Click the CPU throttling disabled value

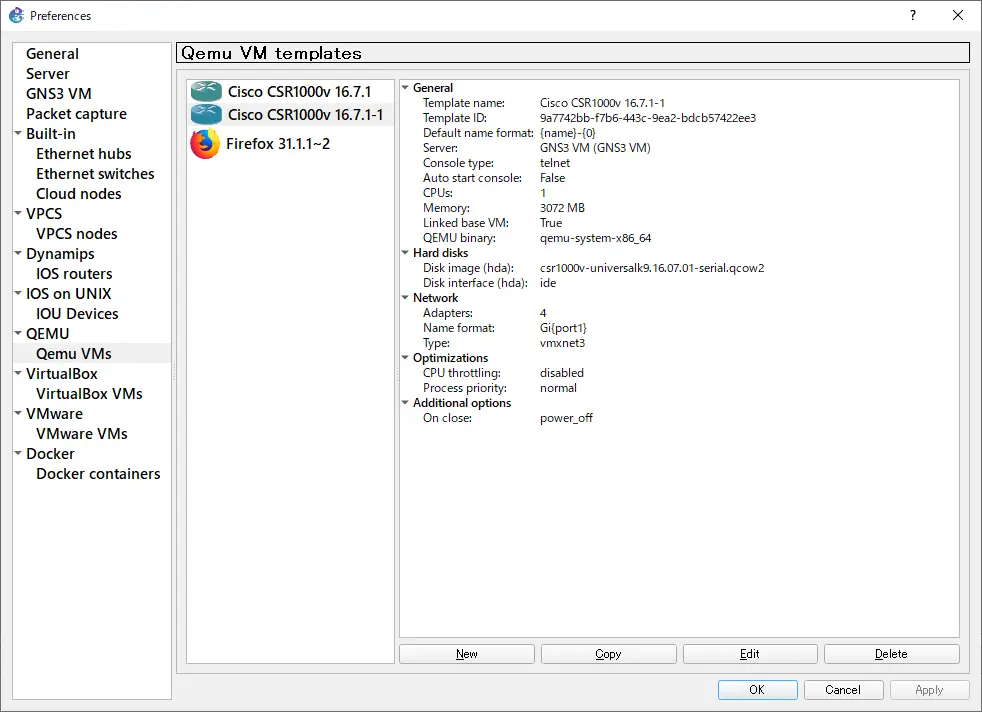click(562, 373)
